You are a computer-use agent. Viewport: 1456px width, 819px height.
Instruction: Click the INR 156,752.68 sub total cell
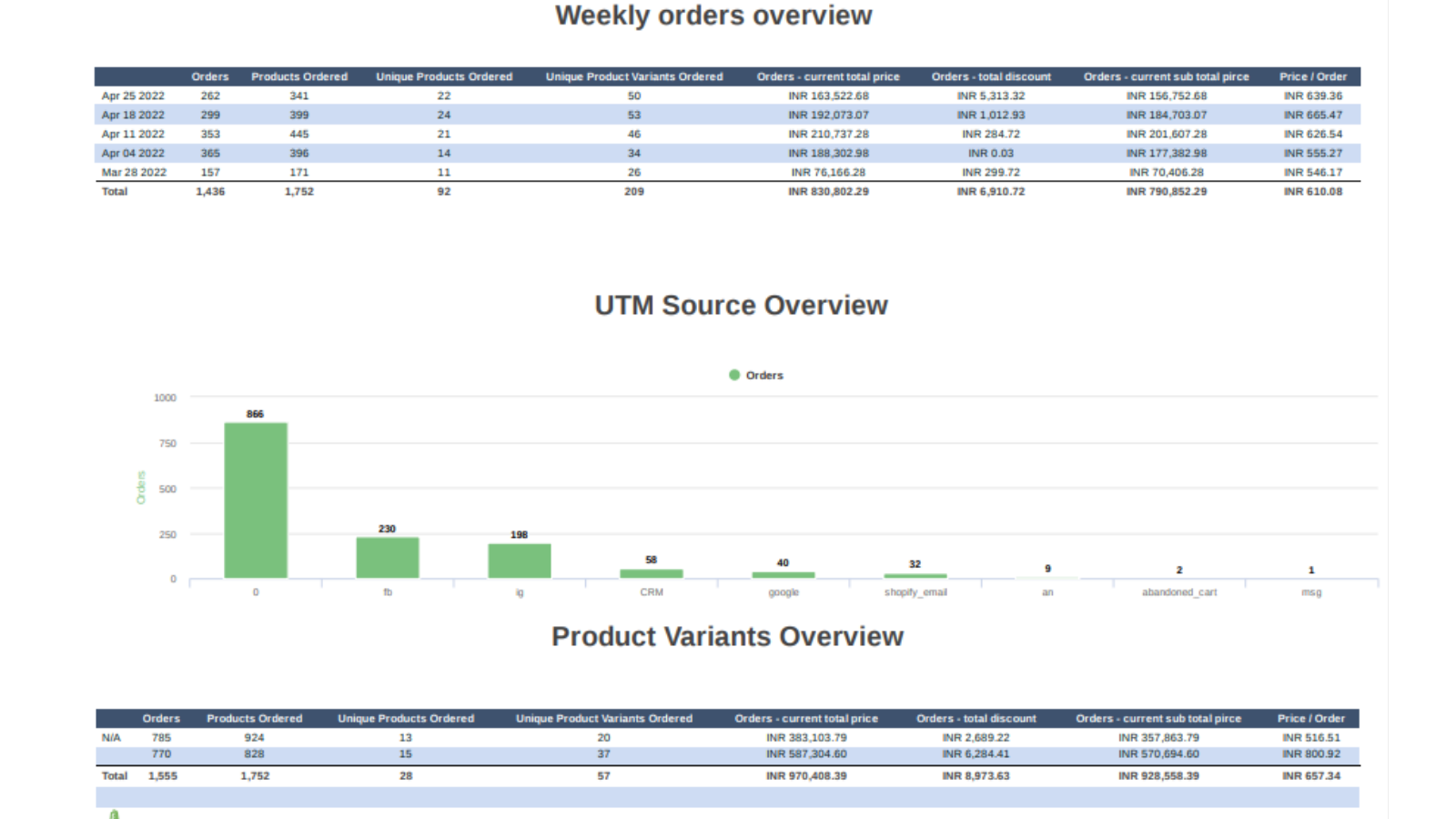[1167, 96]
